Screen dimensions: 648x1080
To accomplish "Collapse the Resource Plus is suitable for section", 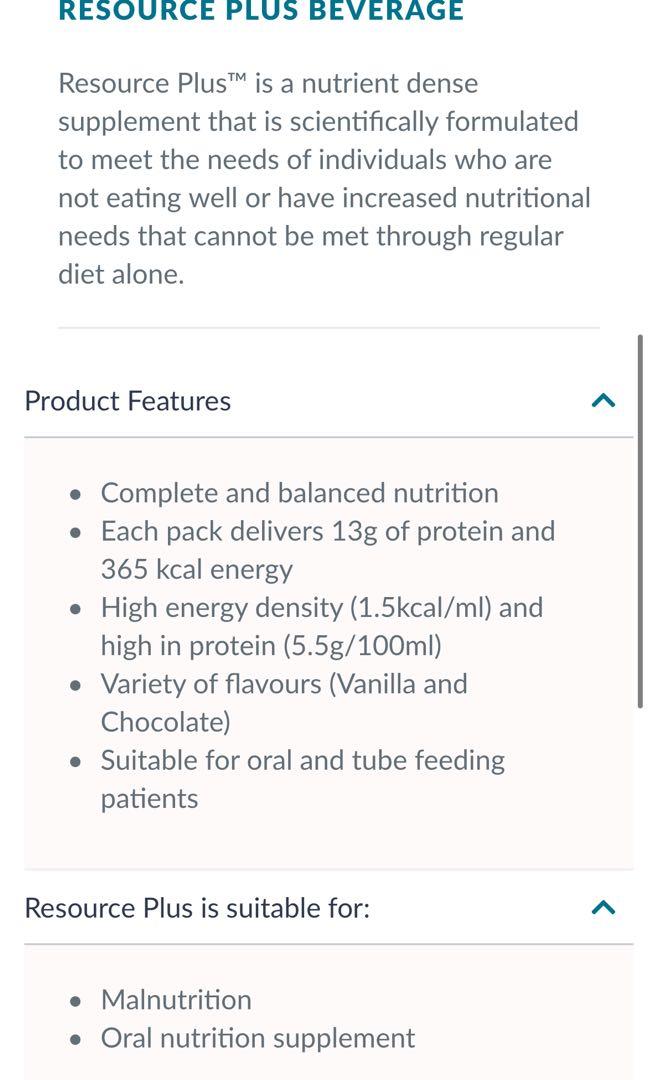I will [x=602, y=906].
